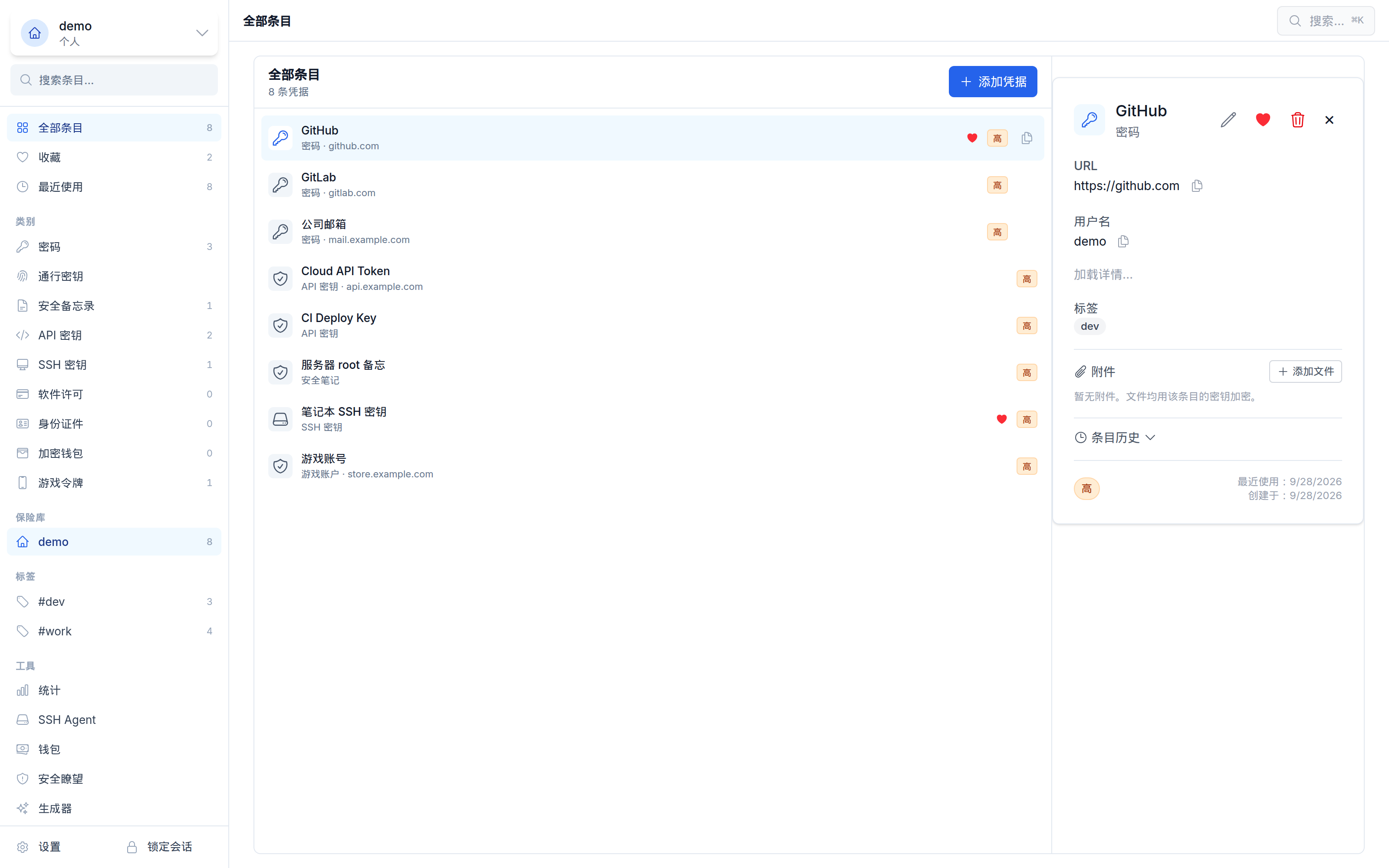The height and width of the screenshot is (868, 1389).
Task: Click the dev tag chip in details
Action: 1089,326
